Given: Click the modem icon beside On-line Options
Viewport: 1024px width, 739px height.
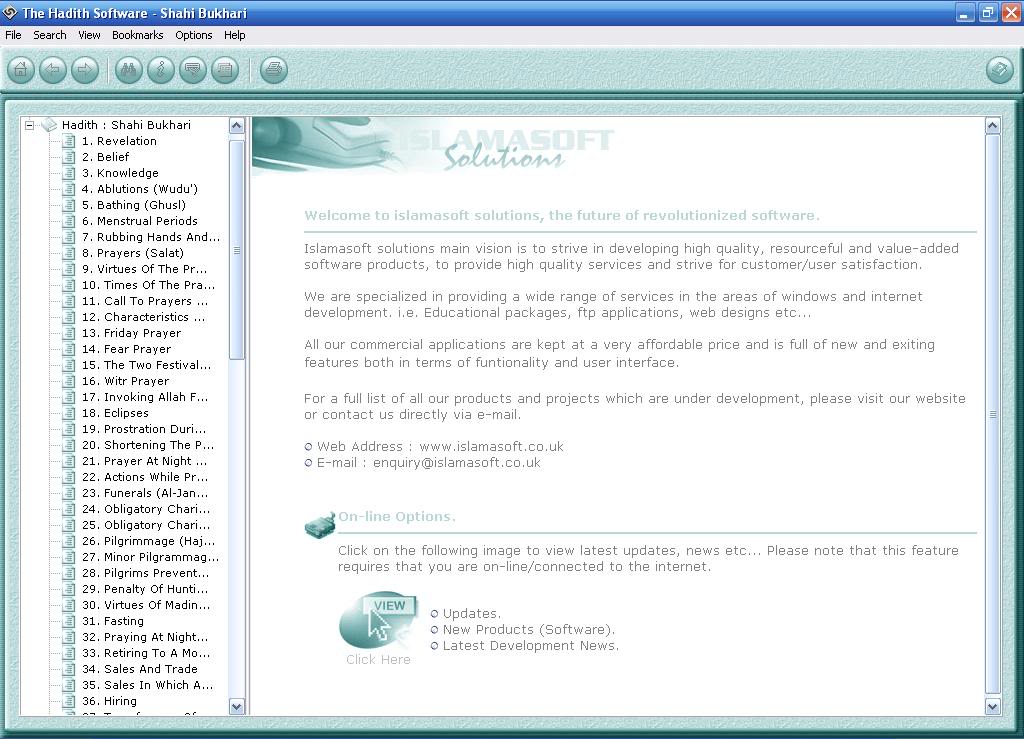Looking at the screenshot, I should point(320,525).
